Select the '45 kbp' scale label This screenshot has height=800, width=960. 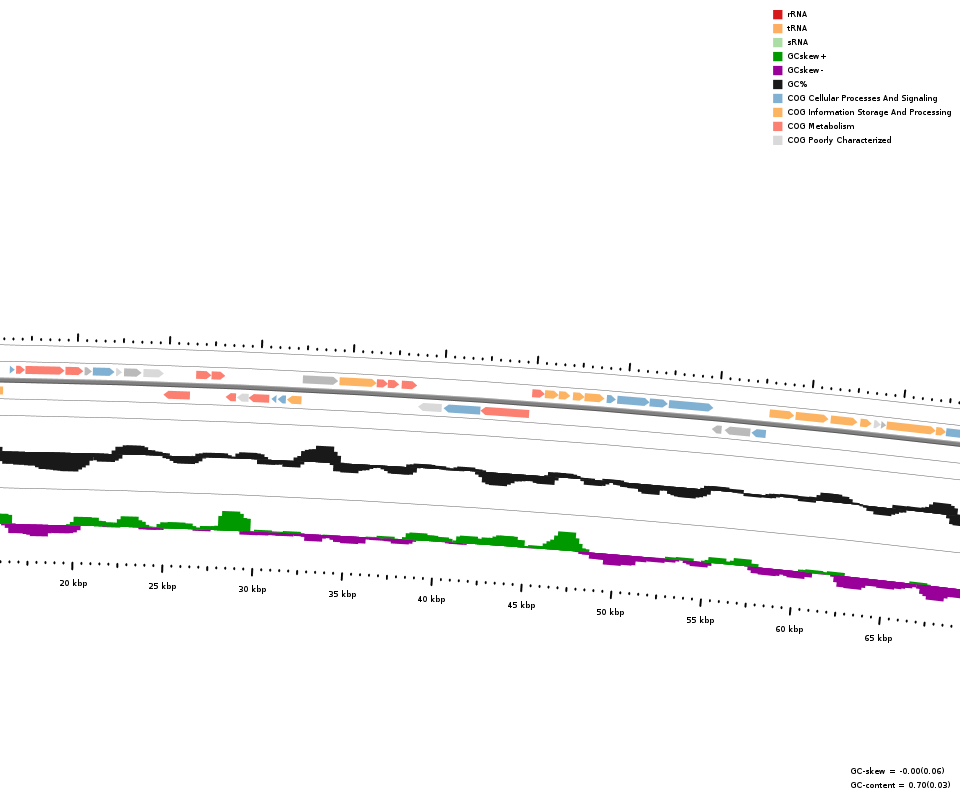pos(521,605)
